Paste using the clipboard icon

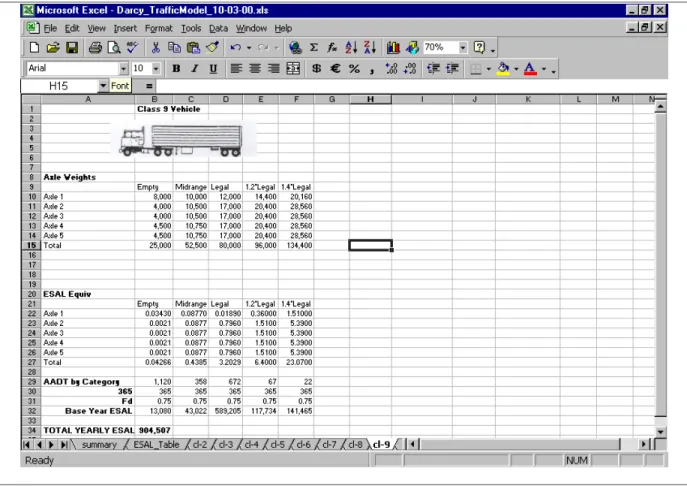click(193, 47)
